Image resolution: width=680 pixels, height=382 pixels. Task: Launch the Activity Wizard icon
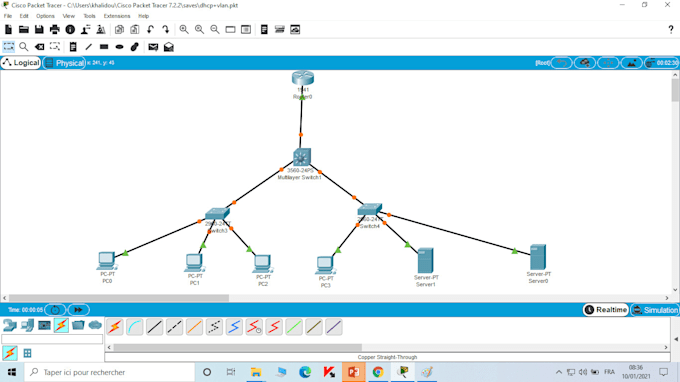[x=85, y=29]
